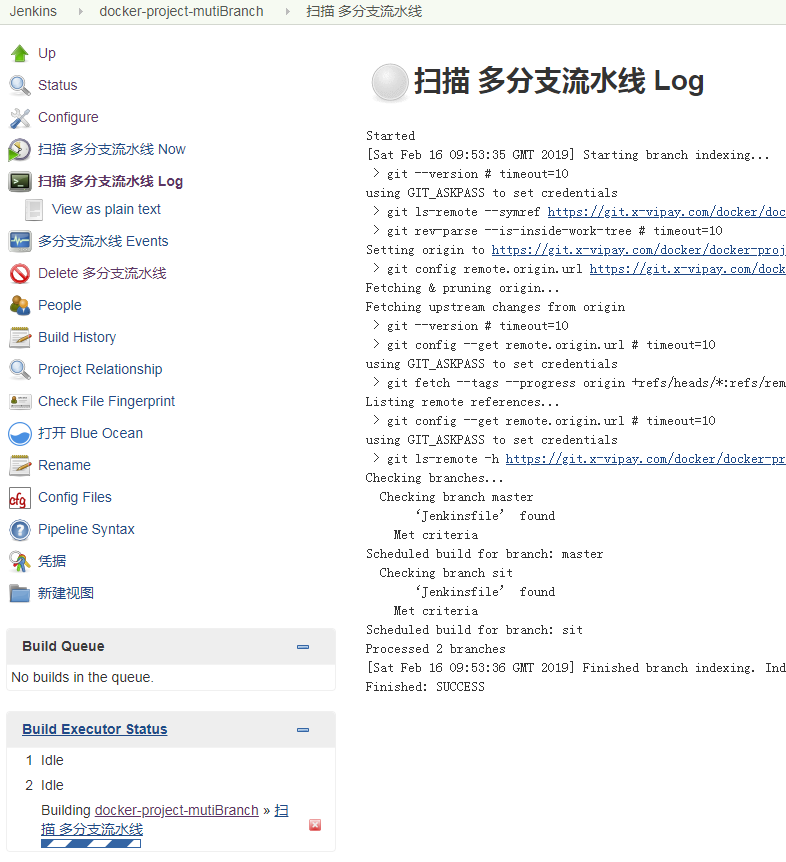The height and width of the screenshot is (862, 786).
Task: Open git ls-remote --symref repository URL
Action: click(666, 212)
